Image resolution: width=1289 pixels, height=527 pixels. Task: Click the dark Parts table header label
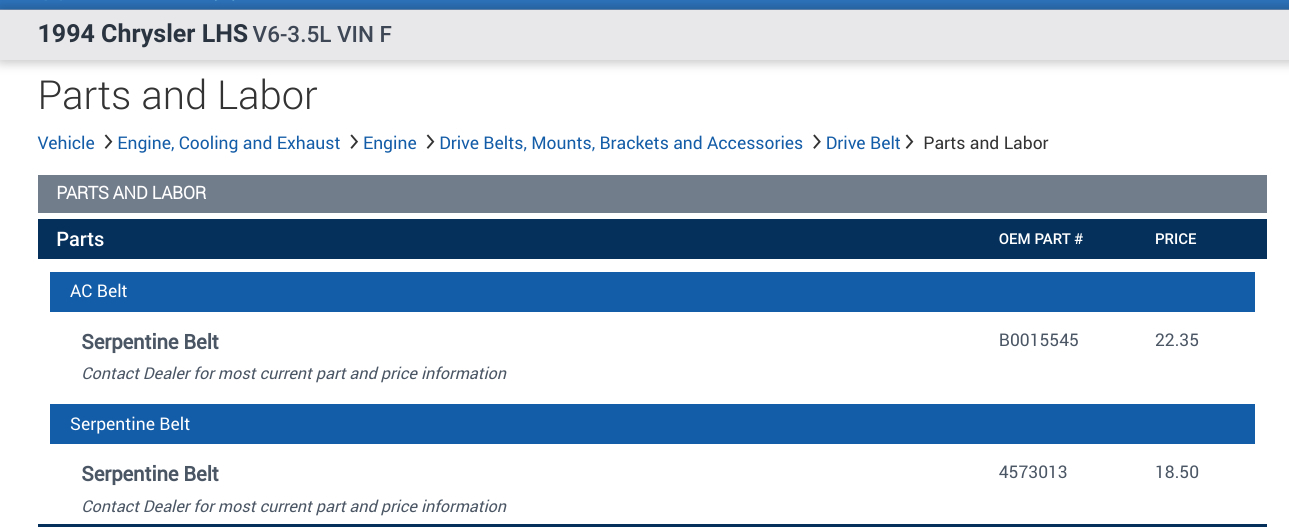tap(80, 239)
